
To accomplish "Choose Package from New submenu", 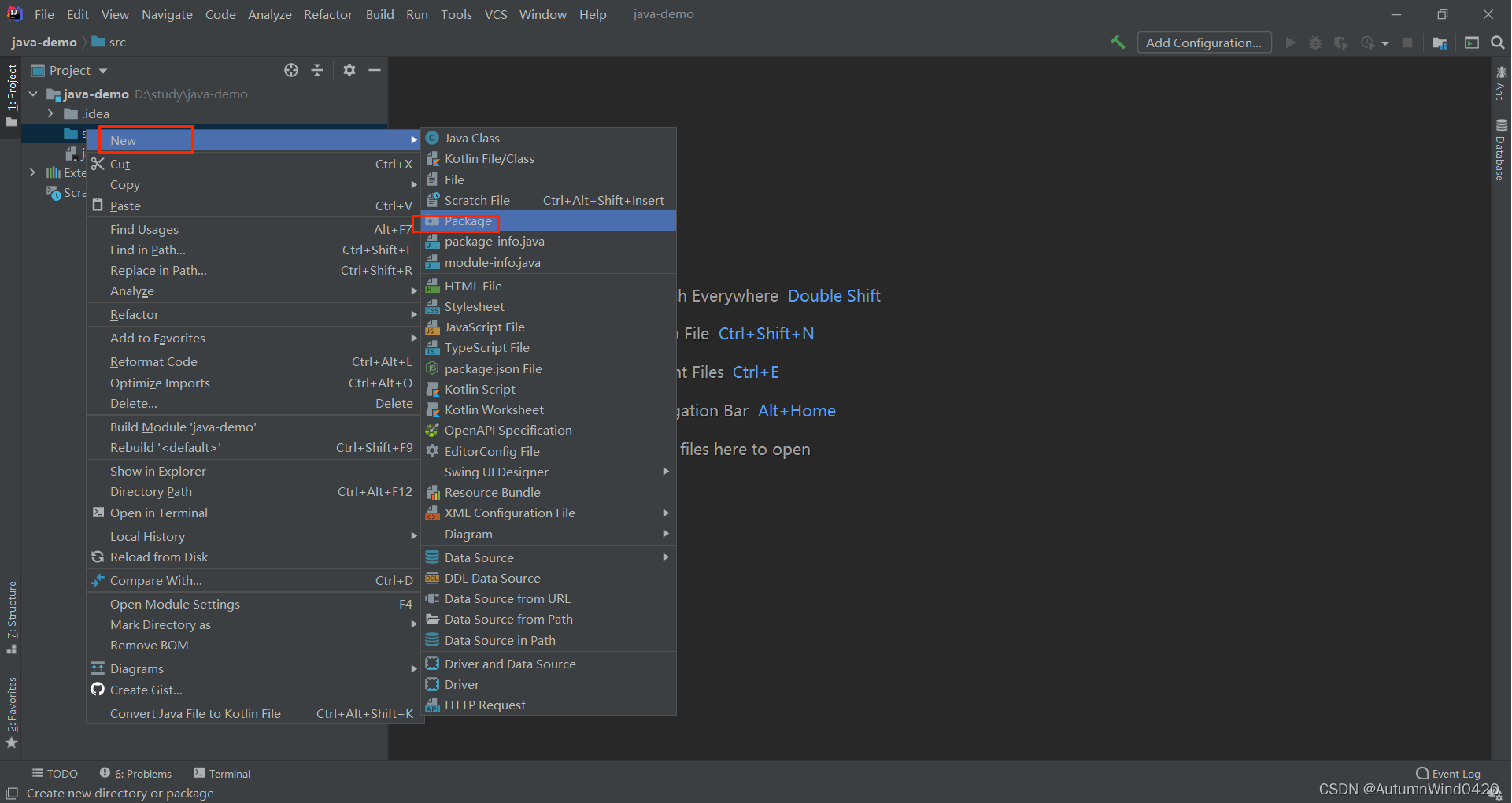I will pos(549,221).
